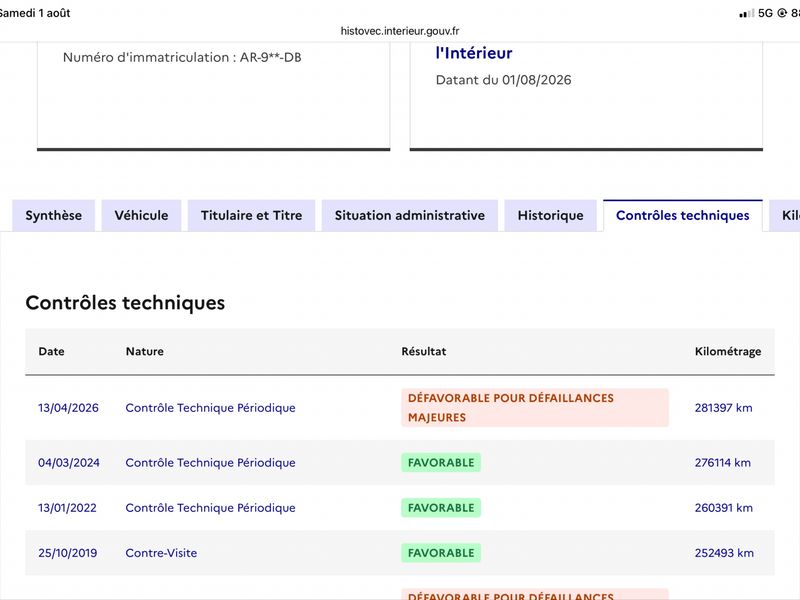This screenshot has width=800, height=600.
Task: Select the Contrôles techniques tab
Action: (x=683, y=215)
